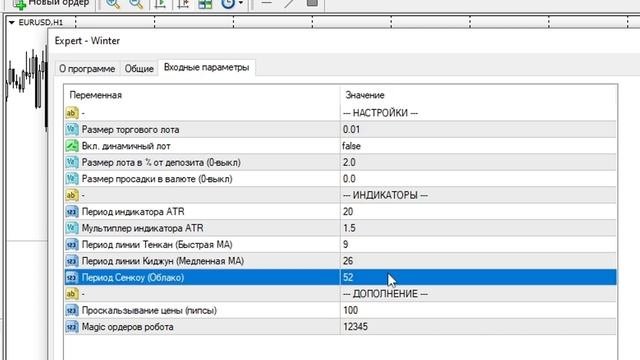
Task: Click icon beside Размер торгового лота
Action: [72, 129]
